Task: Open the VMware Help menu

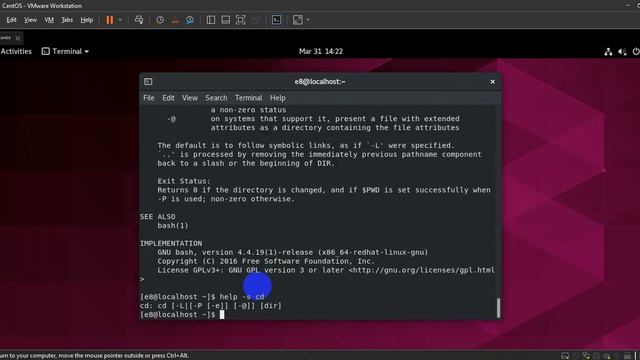Action: 87,20
